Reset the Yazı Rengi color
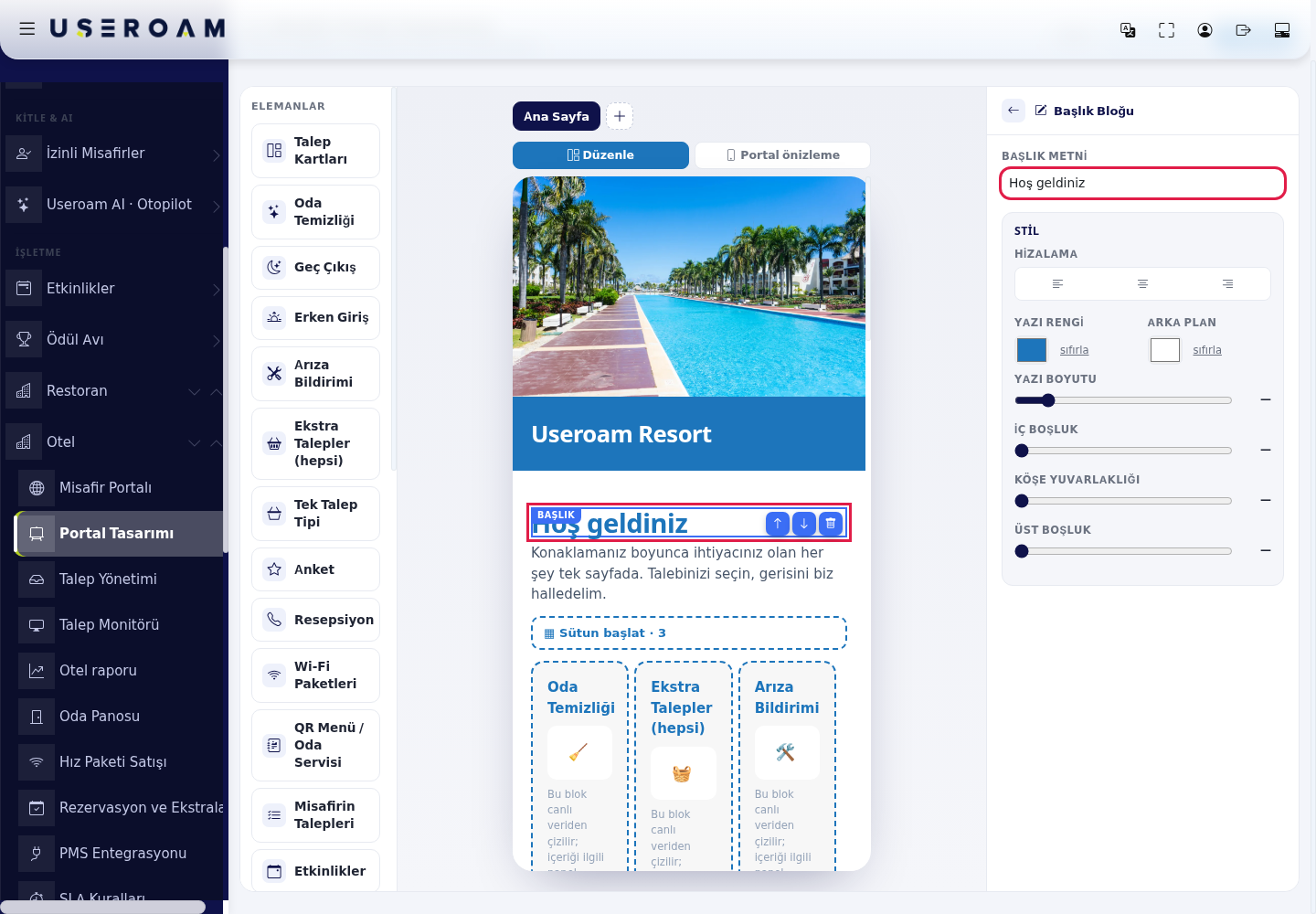The width and height of the screenshot is (1316, 914). pyautogui.click(x=1074, y=350)
